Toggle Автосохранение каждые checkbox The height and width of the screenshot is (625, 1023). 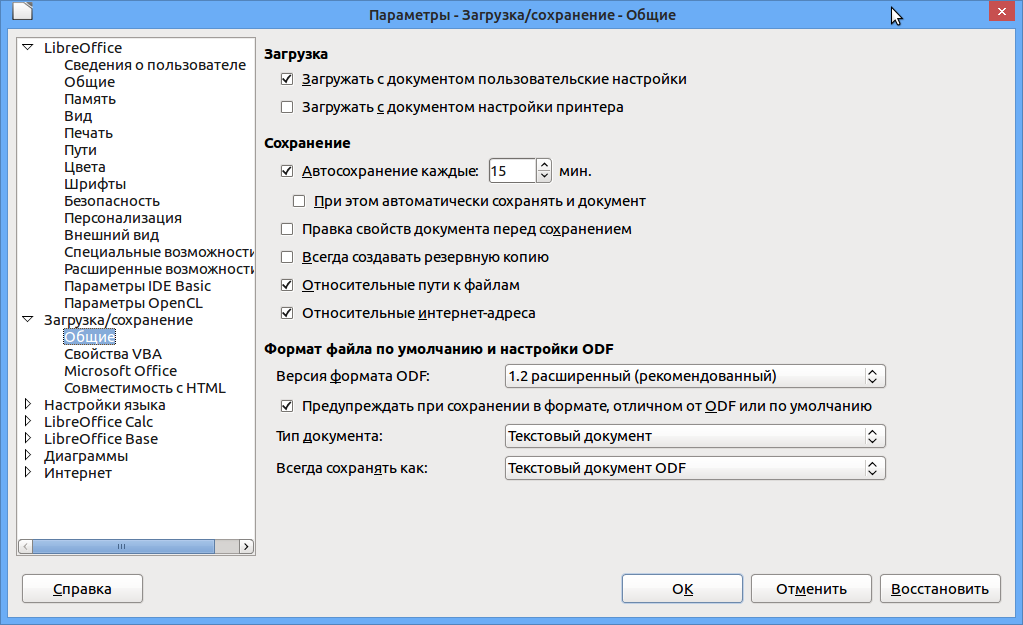(287, 171)
